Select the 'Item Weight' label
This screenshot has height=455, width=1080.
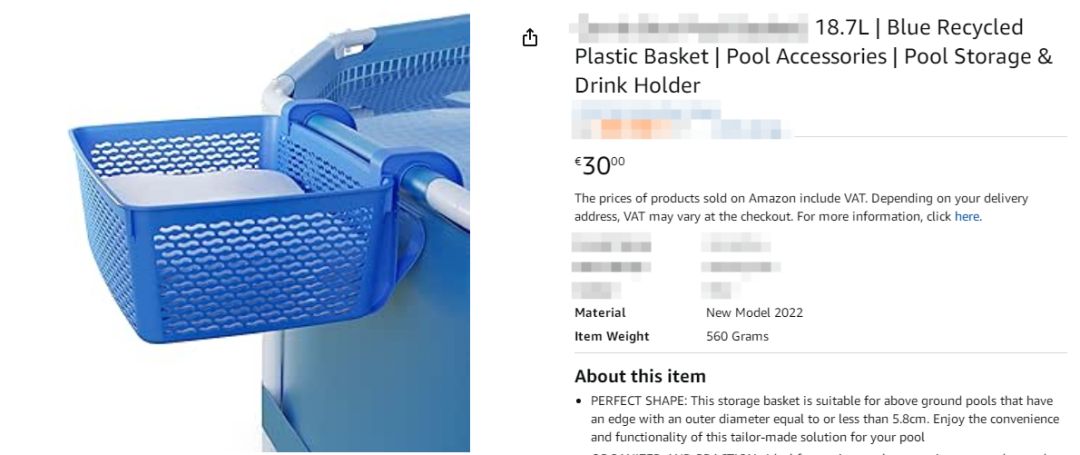(611, 337)
